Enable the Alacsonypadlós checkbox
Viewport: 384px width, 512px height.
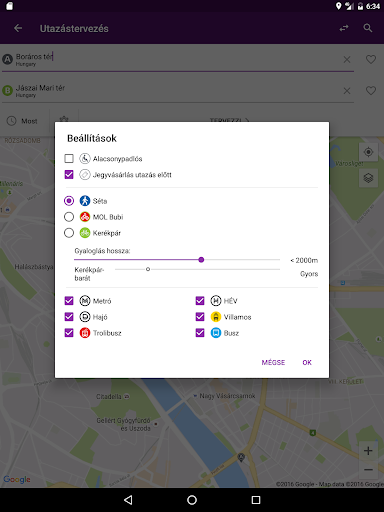pyautogui.click(x=69, y=158)
